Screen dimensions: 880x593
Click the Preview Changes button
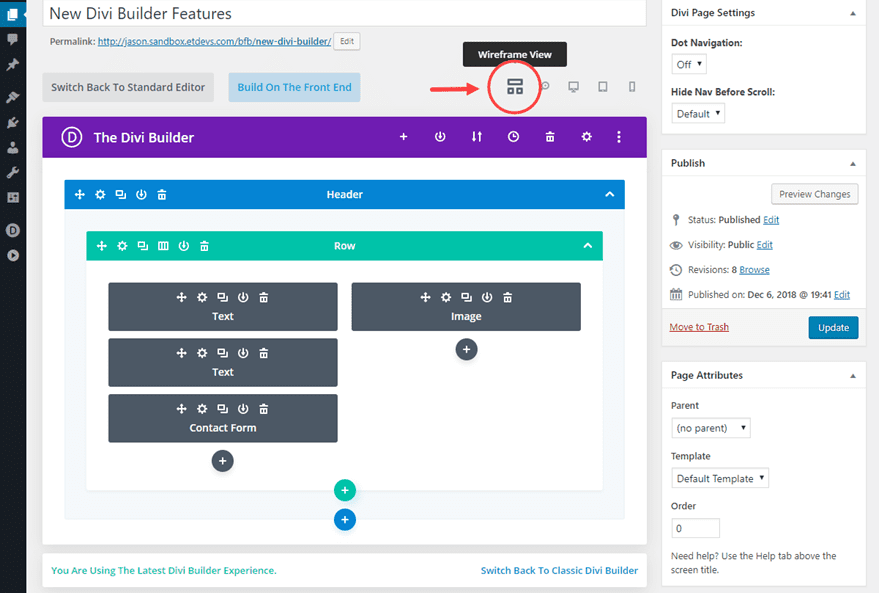(814, 194)
